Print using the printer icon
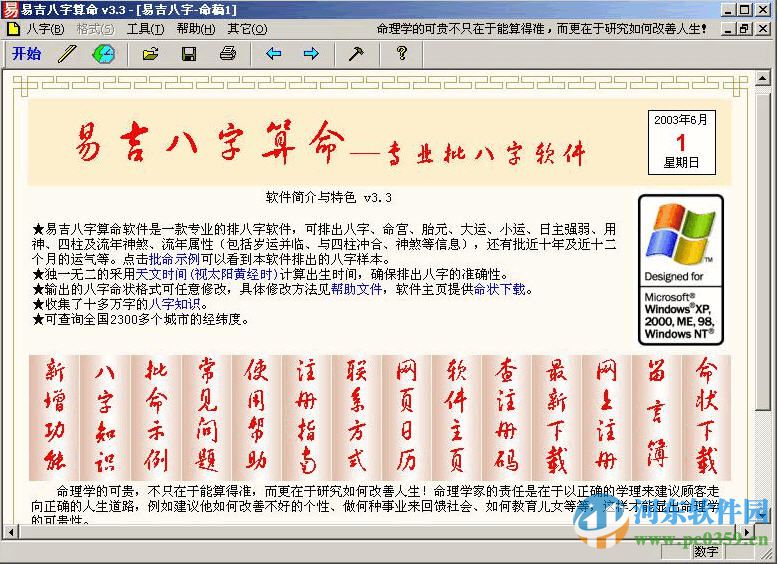 click(228, 53)
